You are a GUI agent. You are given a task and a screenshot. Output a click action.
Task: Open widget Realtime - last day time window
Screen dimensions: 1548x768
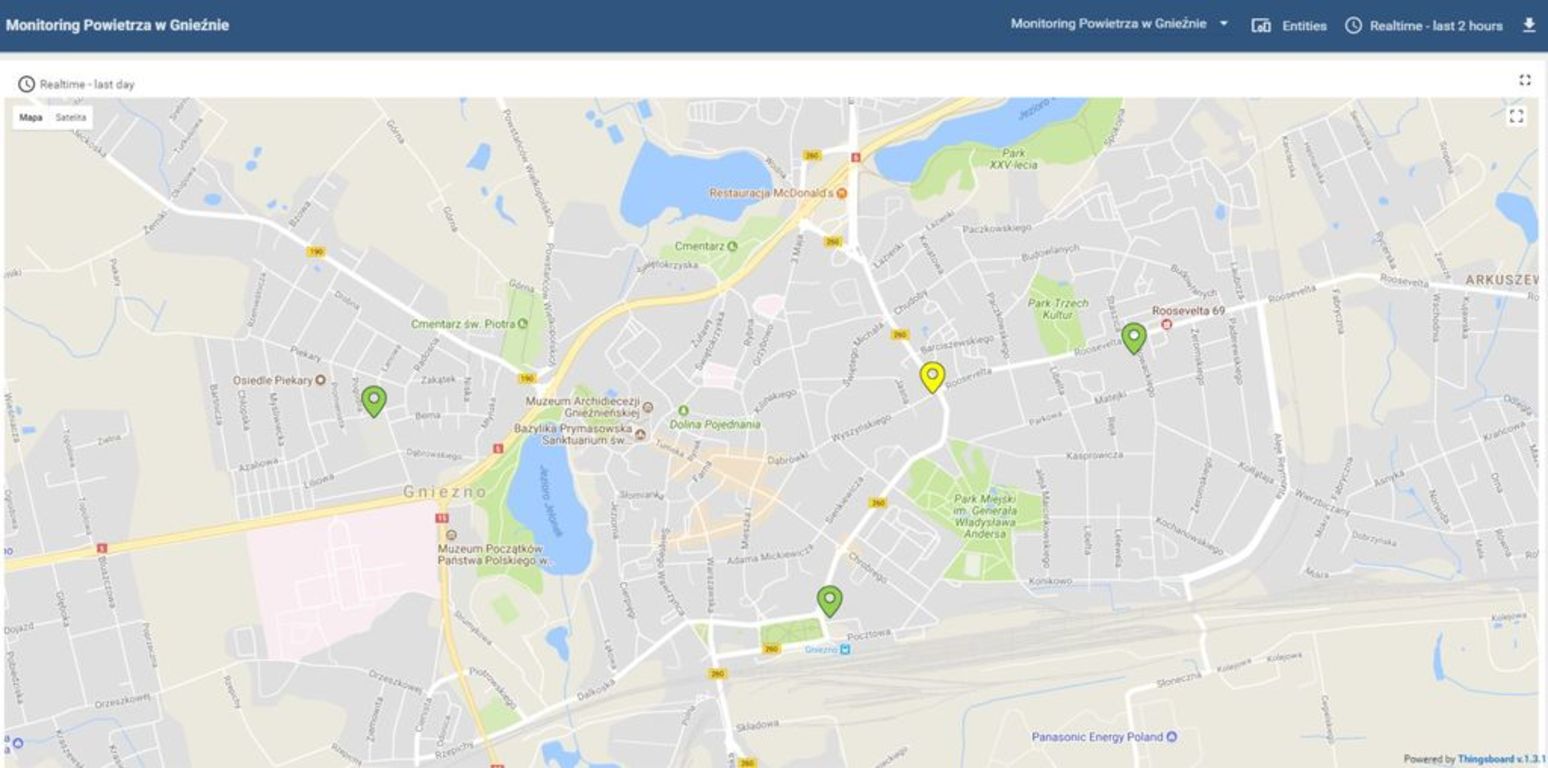pos(77,84)
